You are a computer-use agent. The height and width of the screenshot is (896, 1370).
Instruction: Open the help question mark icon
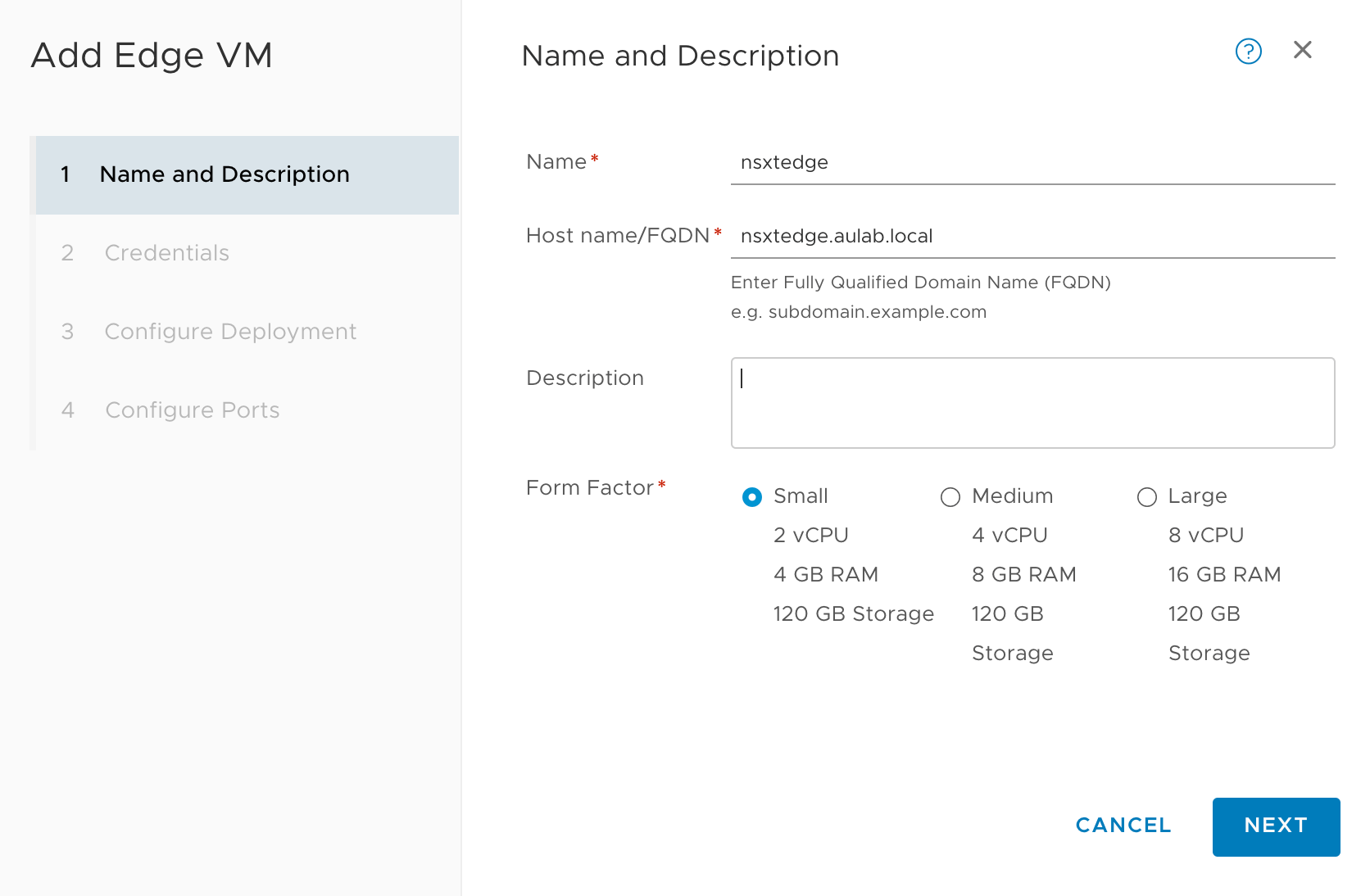tap(1248, 52)
